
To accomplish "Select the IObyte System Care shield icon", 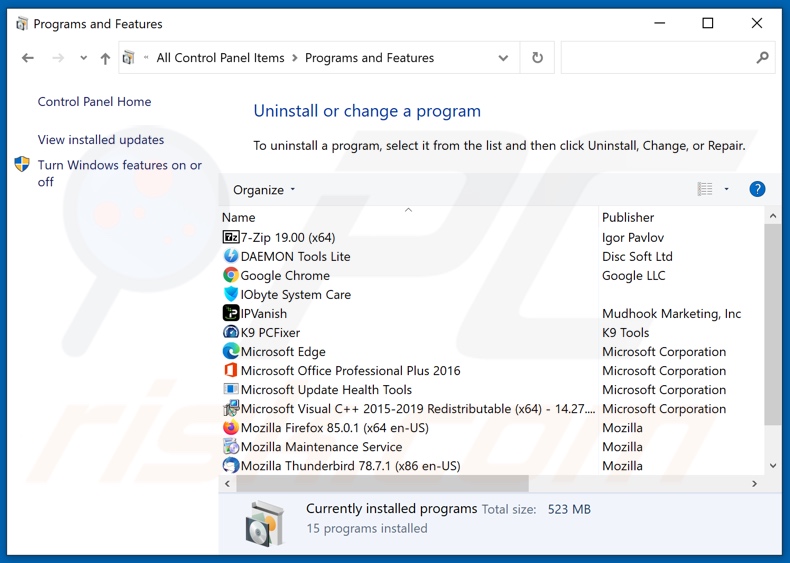I will pyautogui.click(x=231, y=295).
